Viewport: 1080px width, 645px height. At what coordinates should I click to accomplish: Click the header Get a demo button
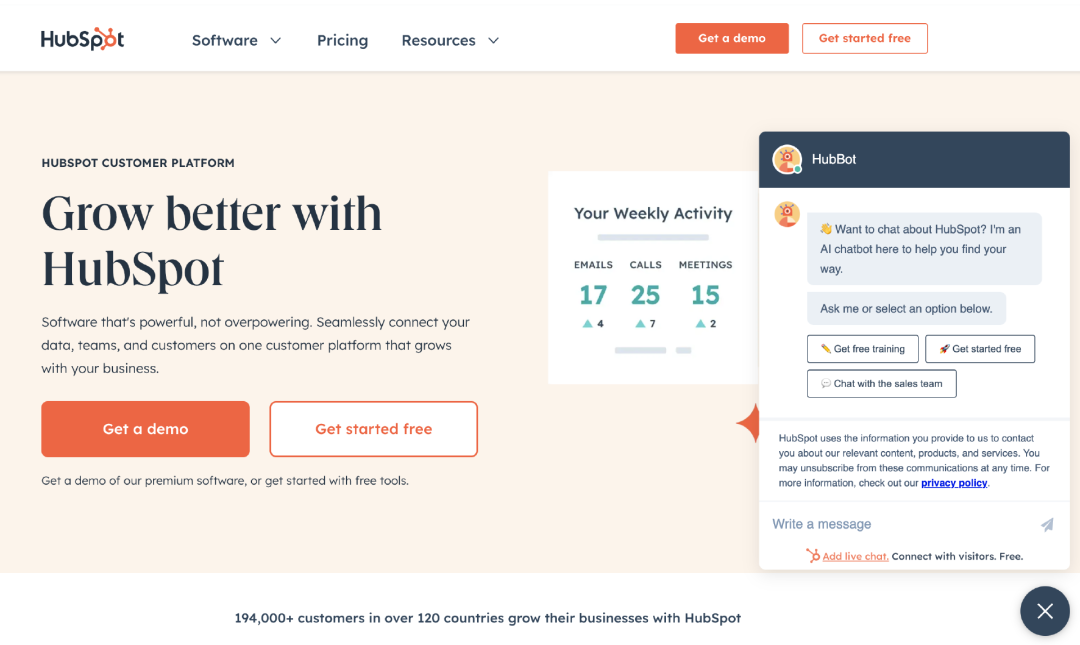[731, 39]
